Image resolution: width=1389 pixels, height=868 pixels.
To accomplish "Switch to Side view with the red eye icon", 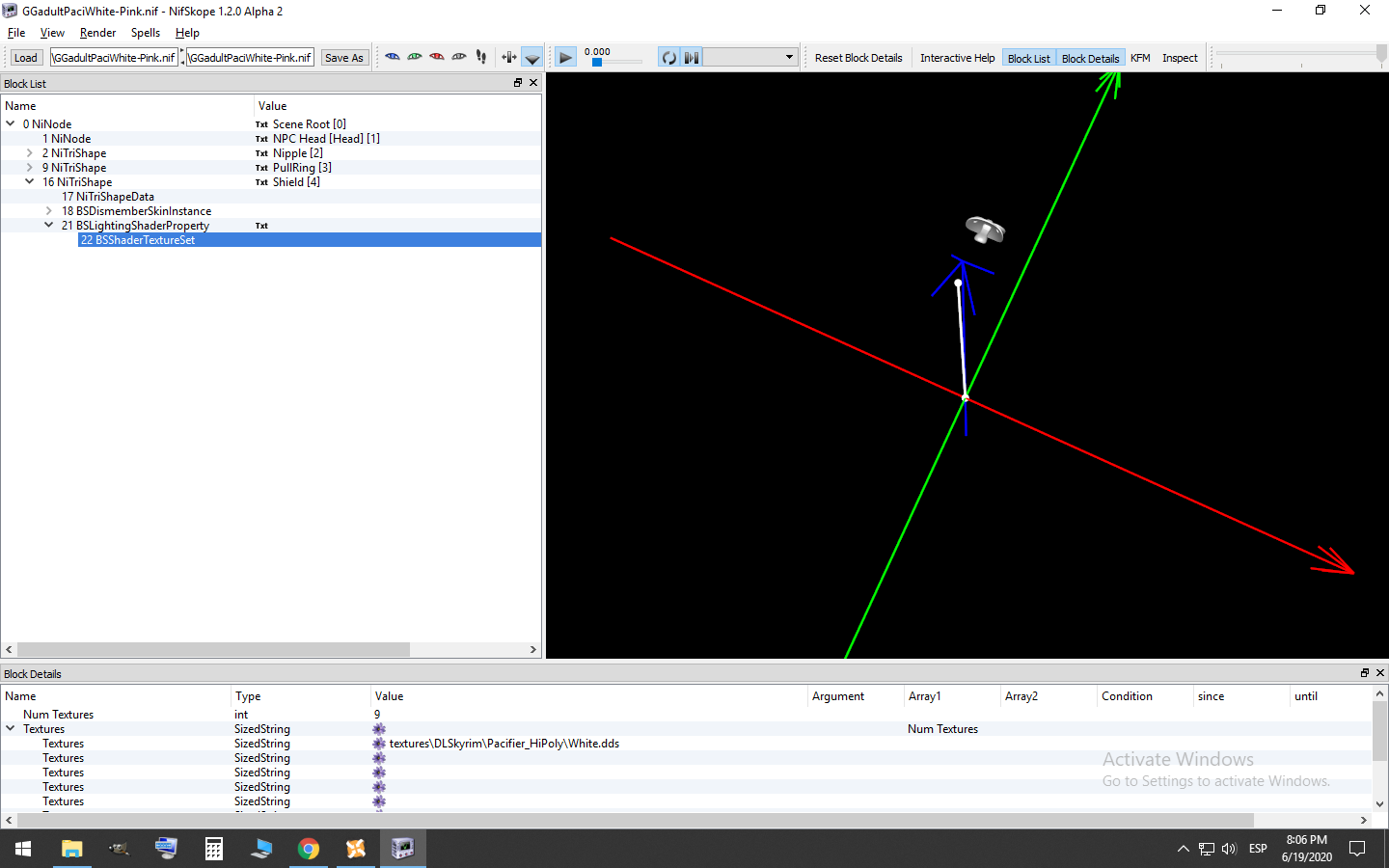I will coord(437,57).
